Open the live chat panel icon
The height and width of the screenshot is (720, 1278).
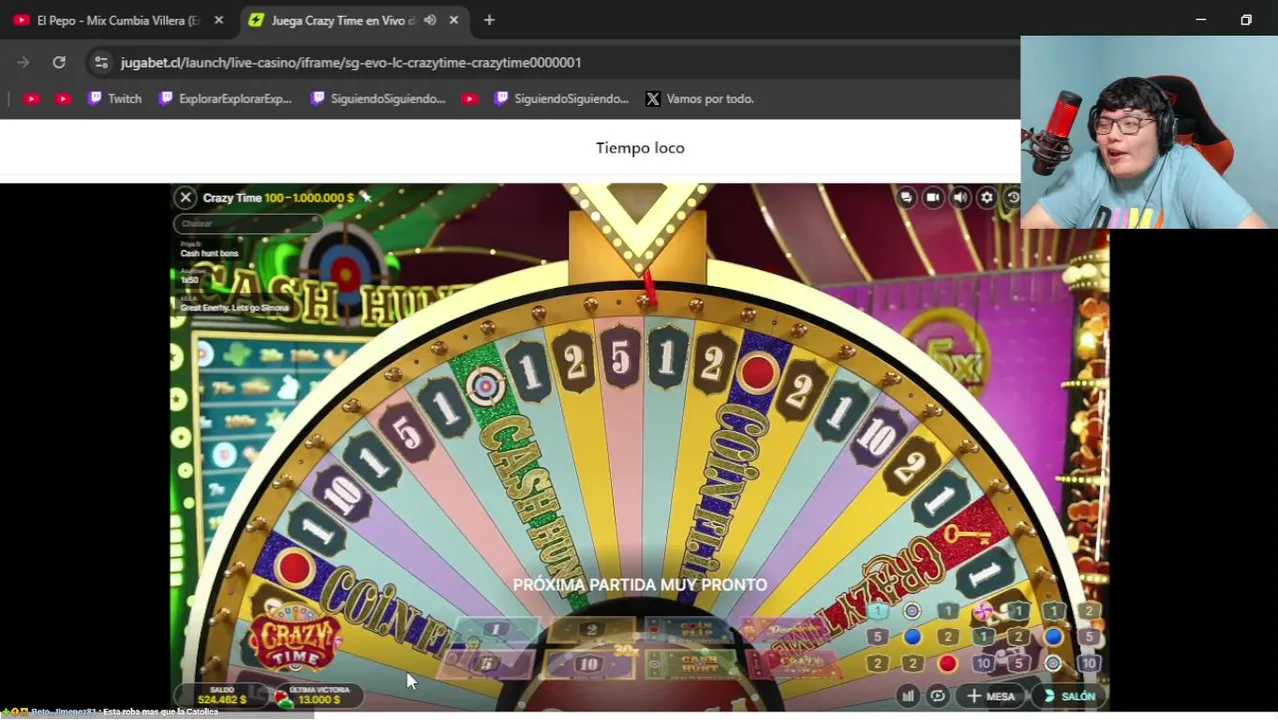(906, 198)
